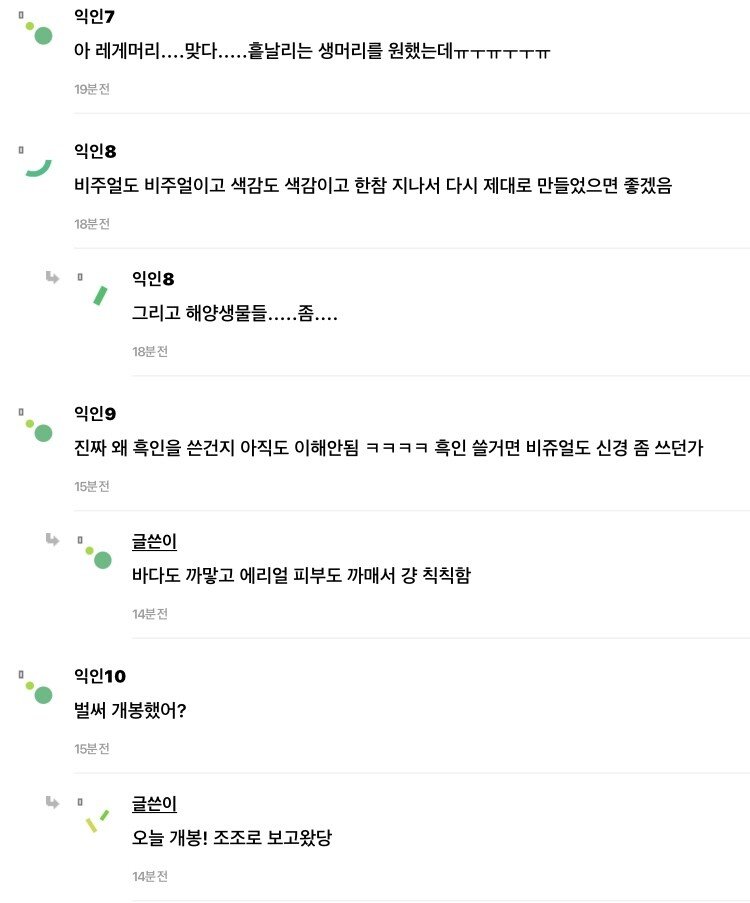Click avatar of 익인8's reply about 해양생물들
The width and height of the screenshot is (750, 903).
point(100,295)
